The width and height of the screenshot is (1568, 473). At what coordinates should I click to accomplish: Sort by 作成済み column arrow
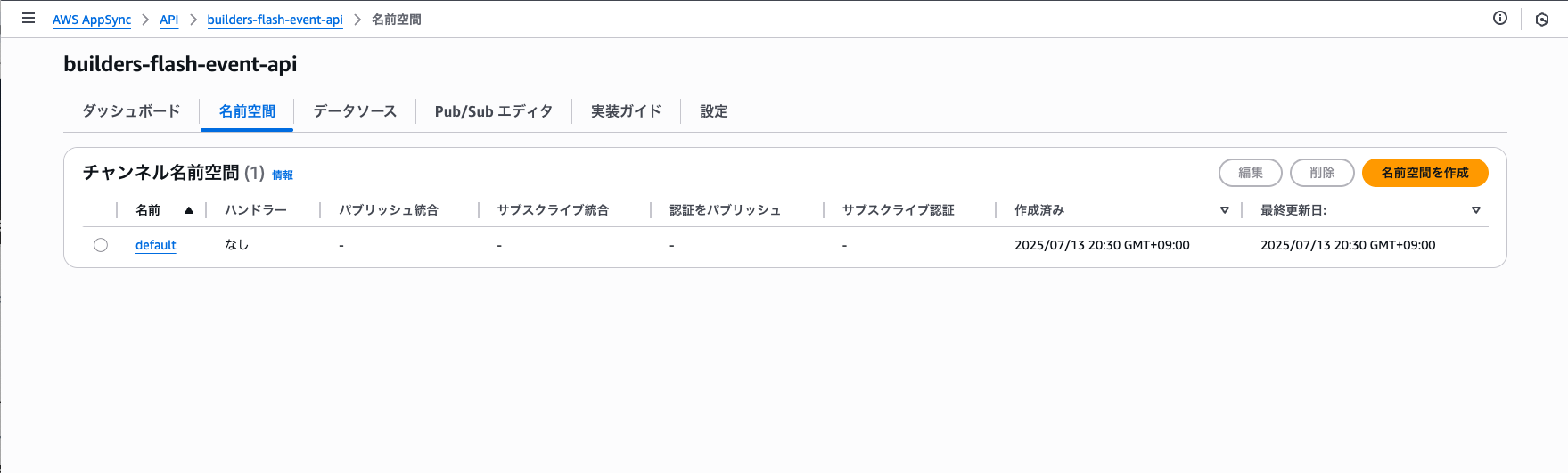point(1224,210)
